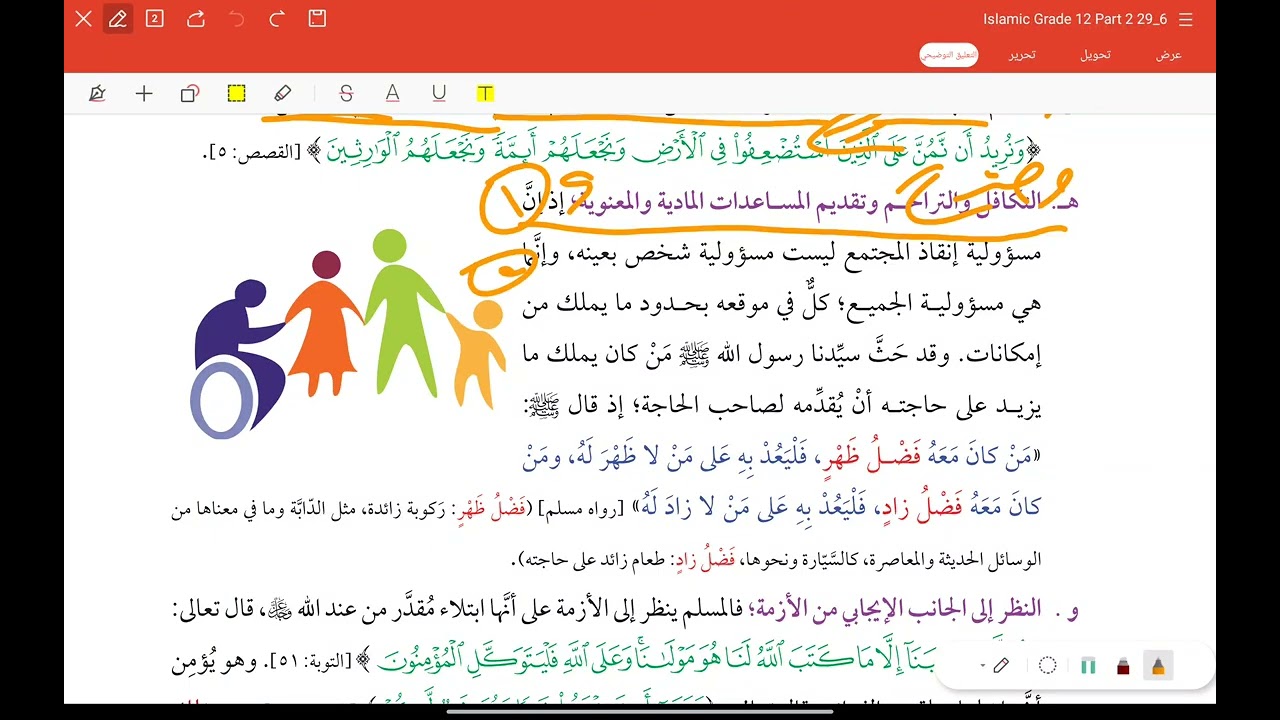
Task: Switch to the تحويل tab
Action: tap(1095, 55)
